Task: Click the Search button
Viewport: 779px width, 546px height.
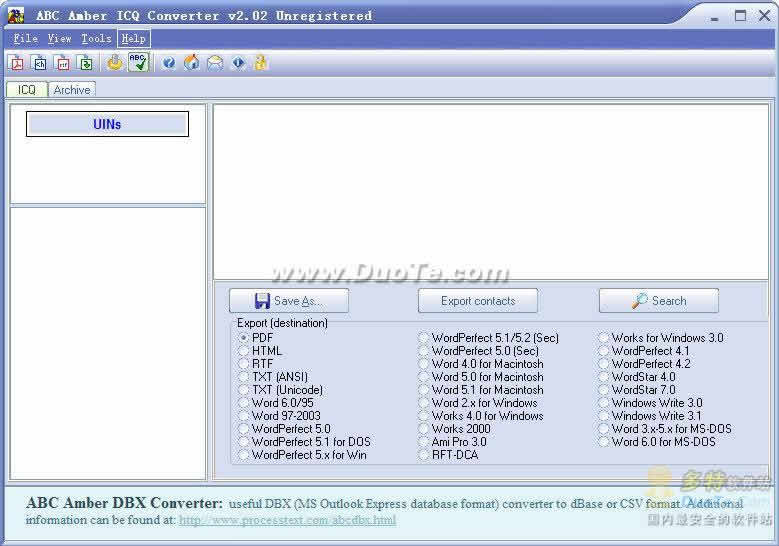Action: 659,301
